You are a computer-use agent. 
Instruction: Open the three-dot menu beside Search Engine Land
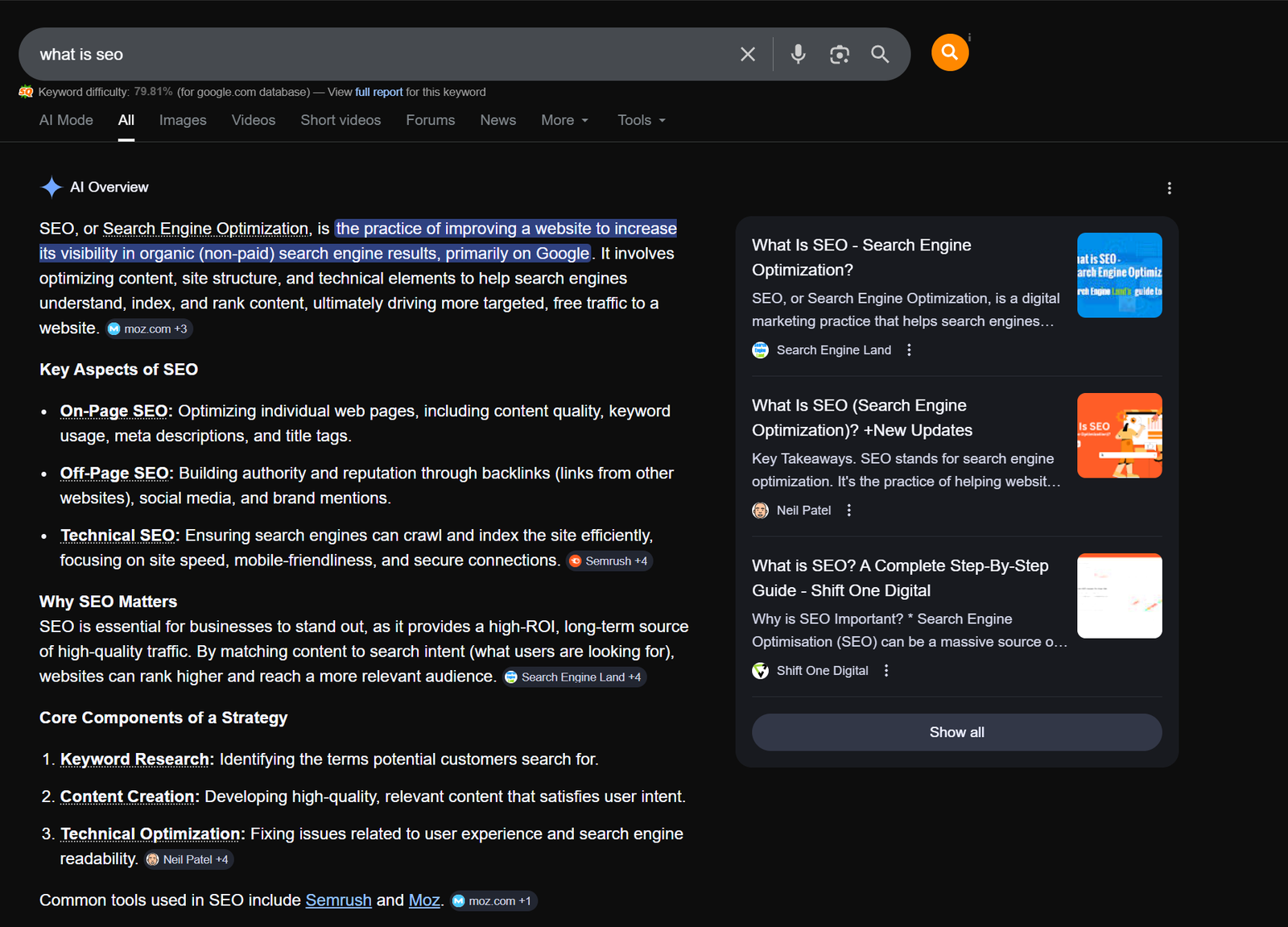point(909,350)
